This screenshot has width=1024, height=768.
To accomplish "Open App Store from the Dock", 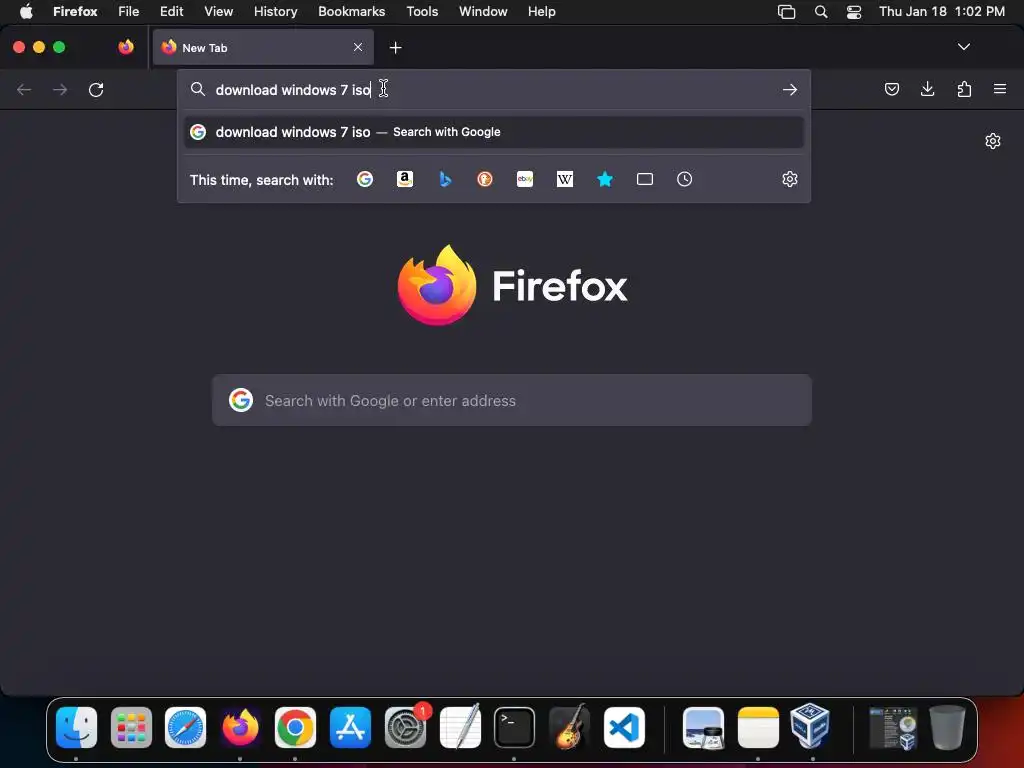I will point(350,727).
